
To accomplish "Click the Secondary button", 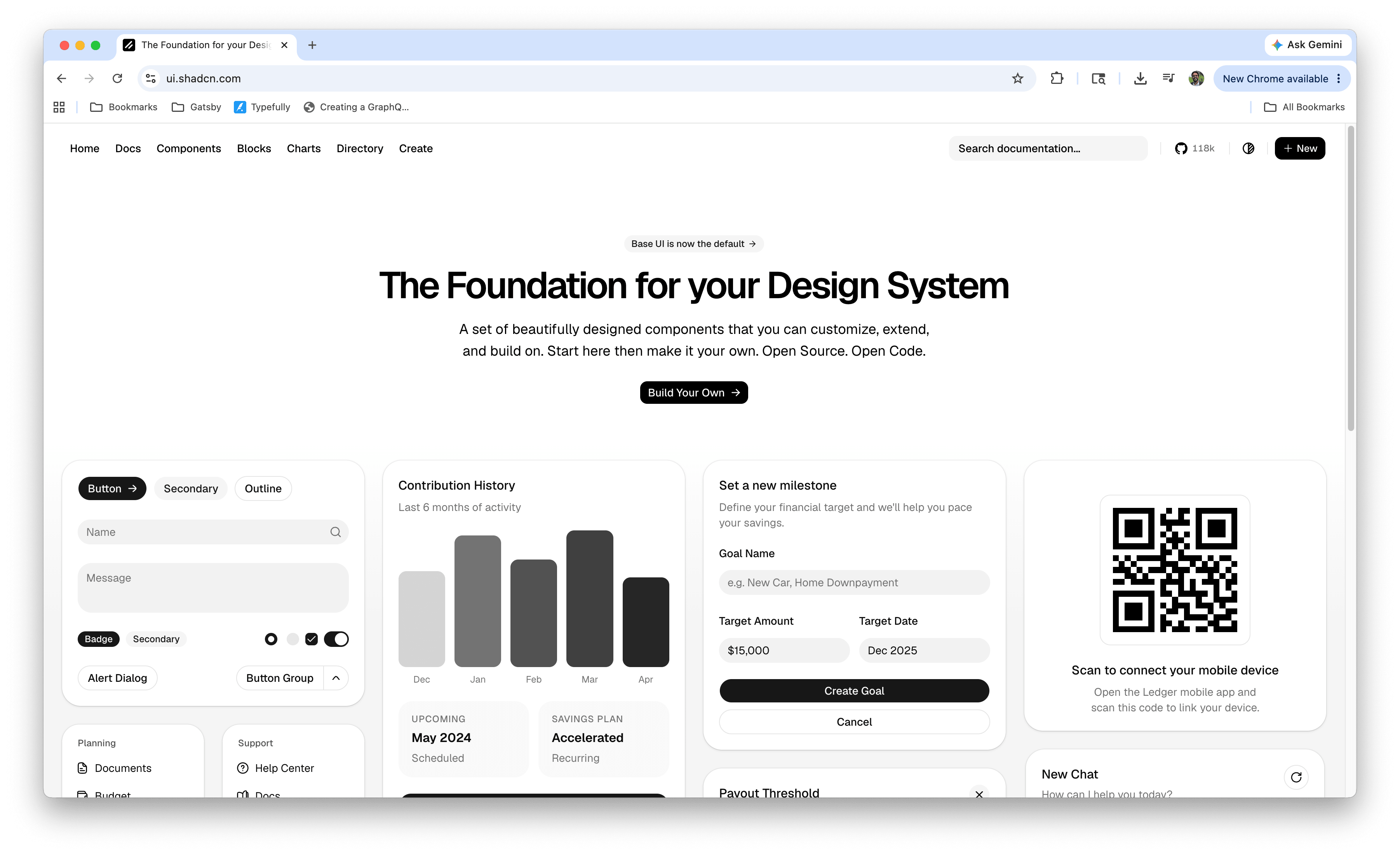I will click(190, 488).
